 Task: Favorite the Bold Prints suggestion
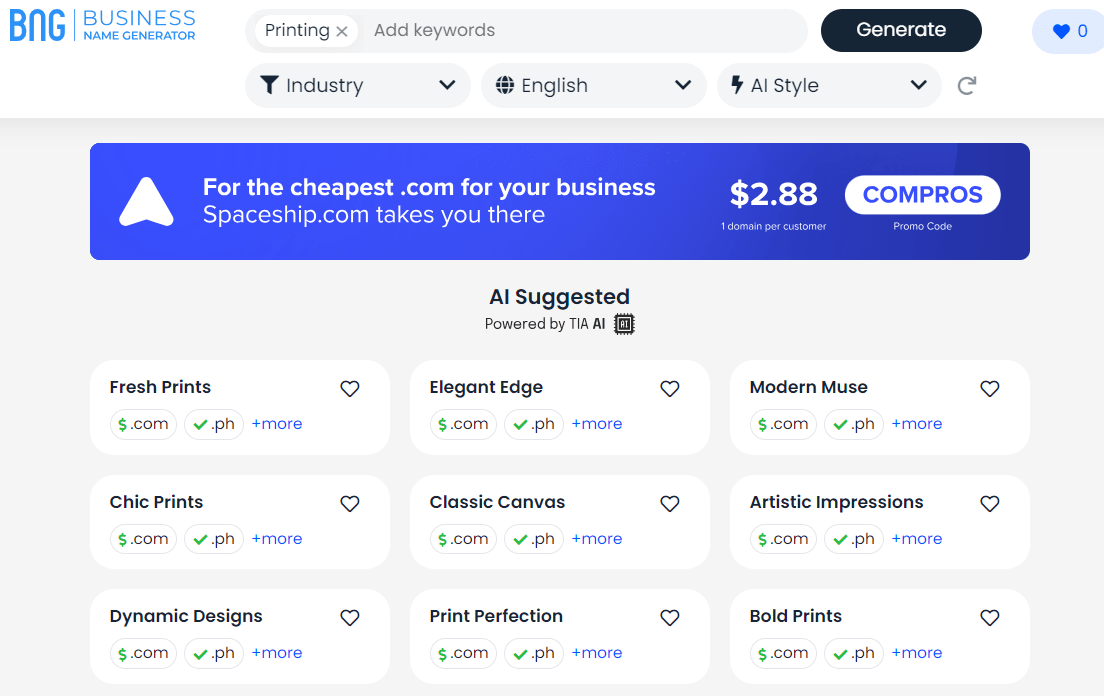[989, 617]
